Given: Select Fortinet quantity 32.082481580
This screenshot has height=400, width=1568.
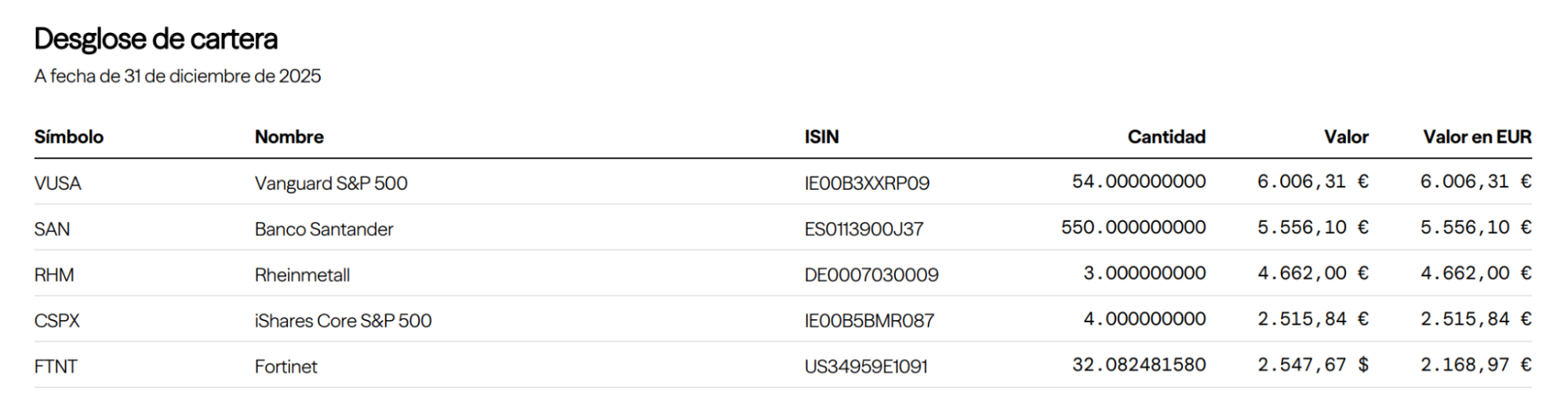Looking at the screenshot, I should point(1138,365).
